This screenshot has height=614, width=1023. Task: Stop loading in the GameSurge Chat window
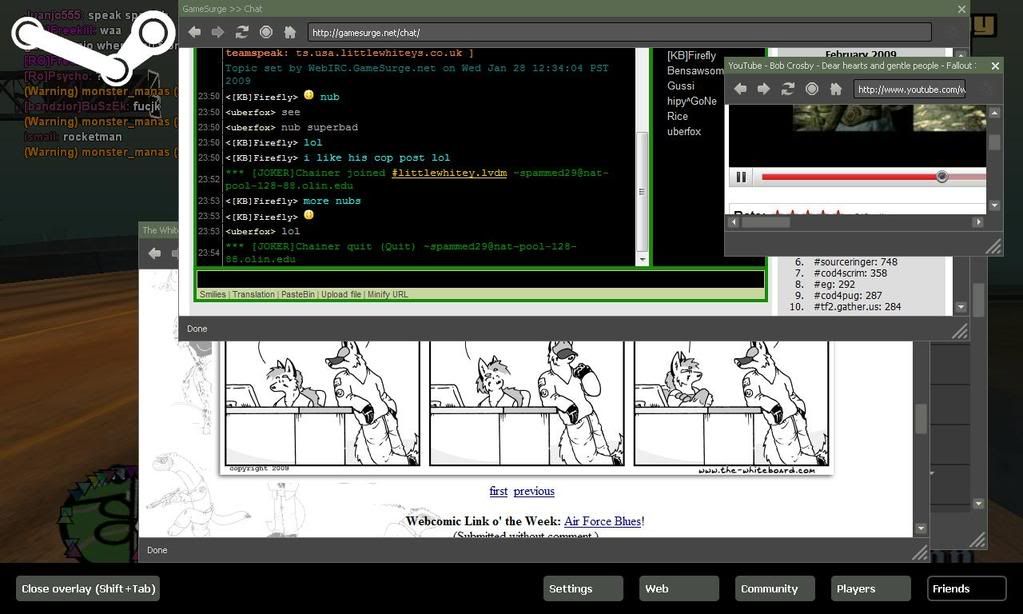point(266,32)
